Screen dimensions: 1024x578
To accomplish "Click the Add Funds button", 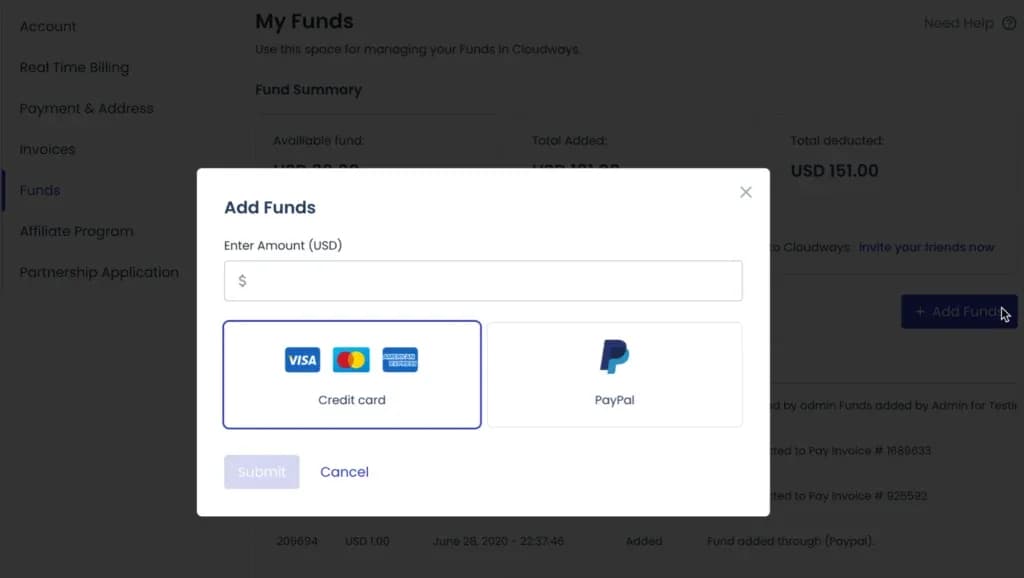I will point(960,312).
